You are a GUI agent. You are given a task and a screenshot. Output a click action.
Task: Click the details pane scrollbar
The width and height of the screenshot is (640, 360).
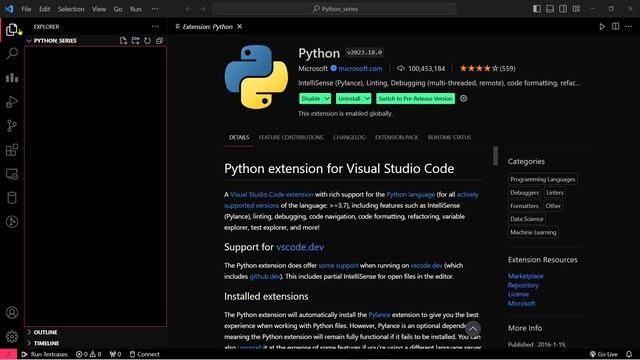(x=496, y=156)
